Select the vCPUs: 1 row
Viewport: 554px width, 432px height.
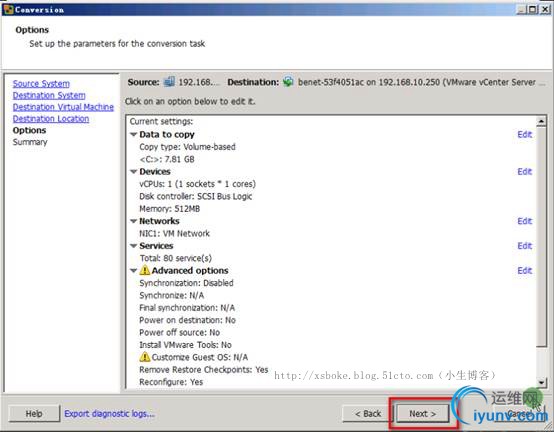coord(198,184)
